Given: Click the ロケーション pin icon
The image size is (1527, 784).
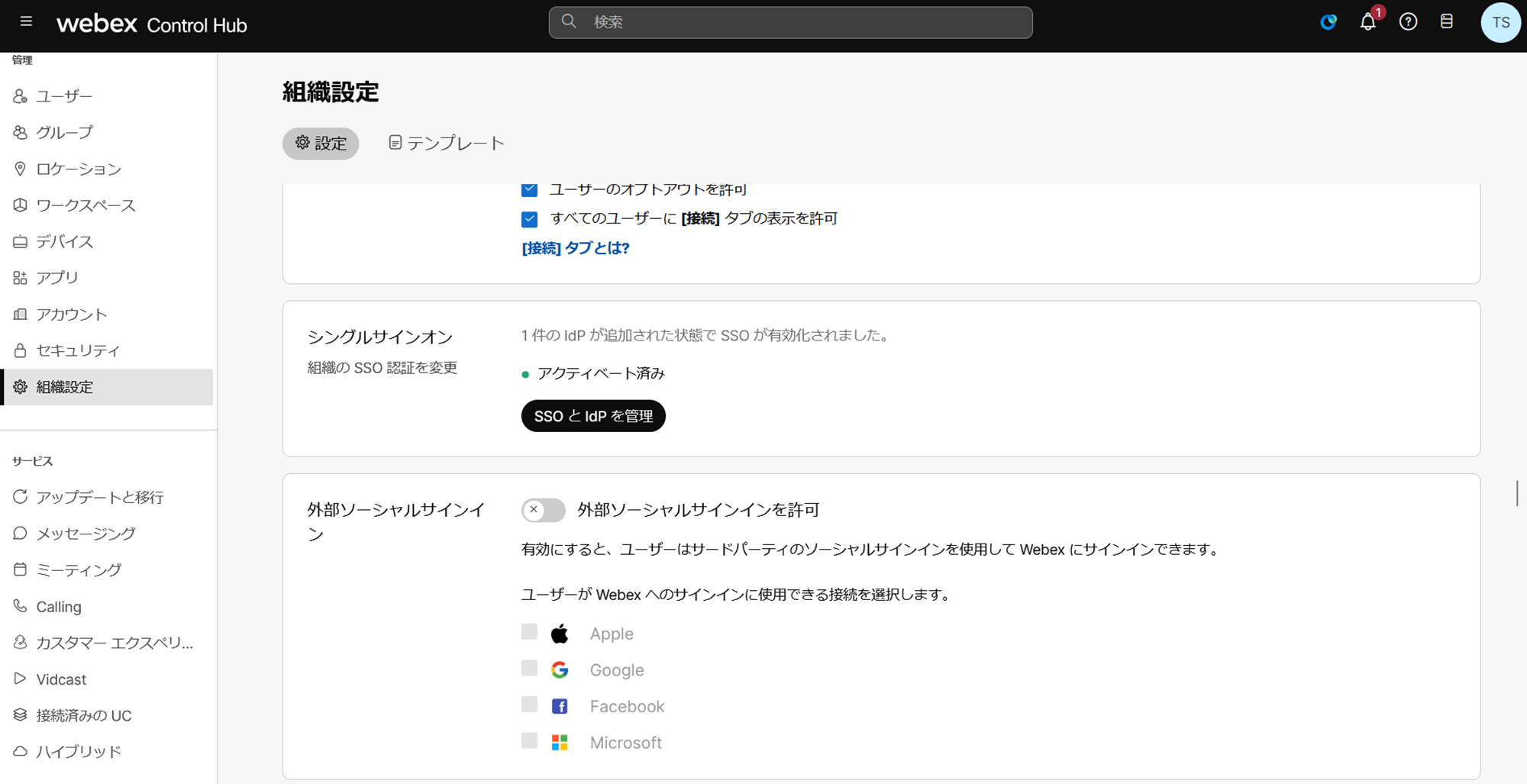Looking at the screenshot, I should 21,169.
